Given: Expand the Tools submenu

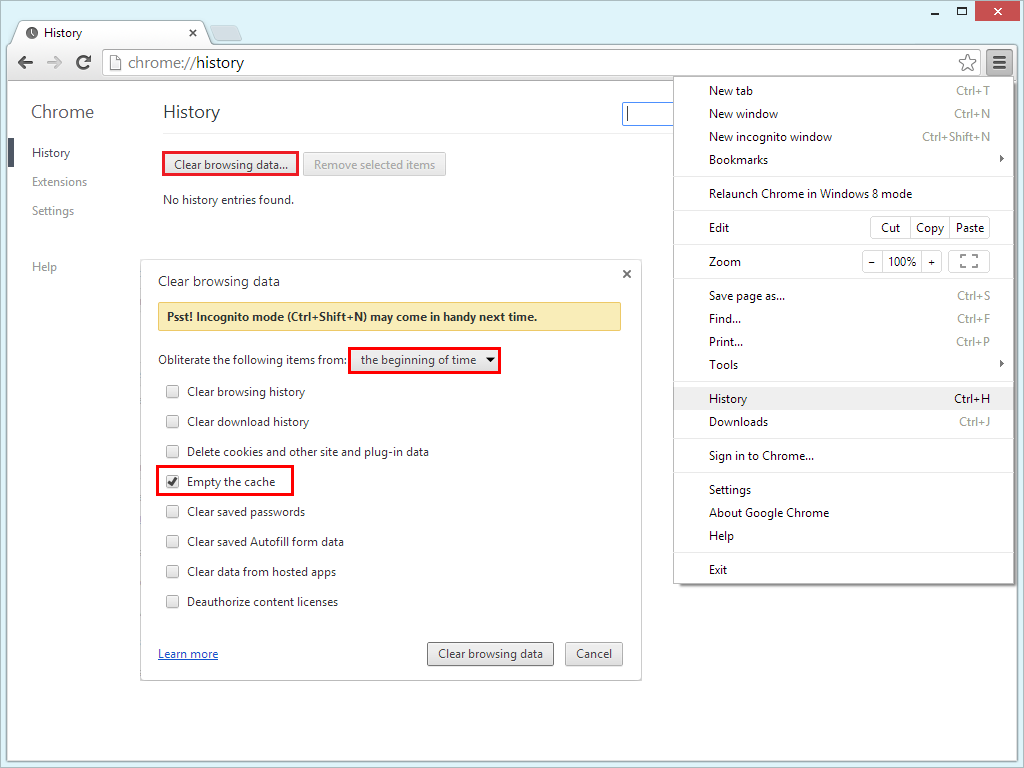Looking at the screenshot, I should (x=723, y=364).
